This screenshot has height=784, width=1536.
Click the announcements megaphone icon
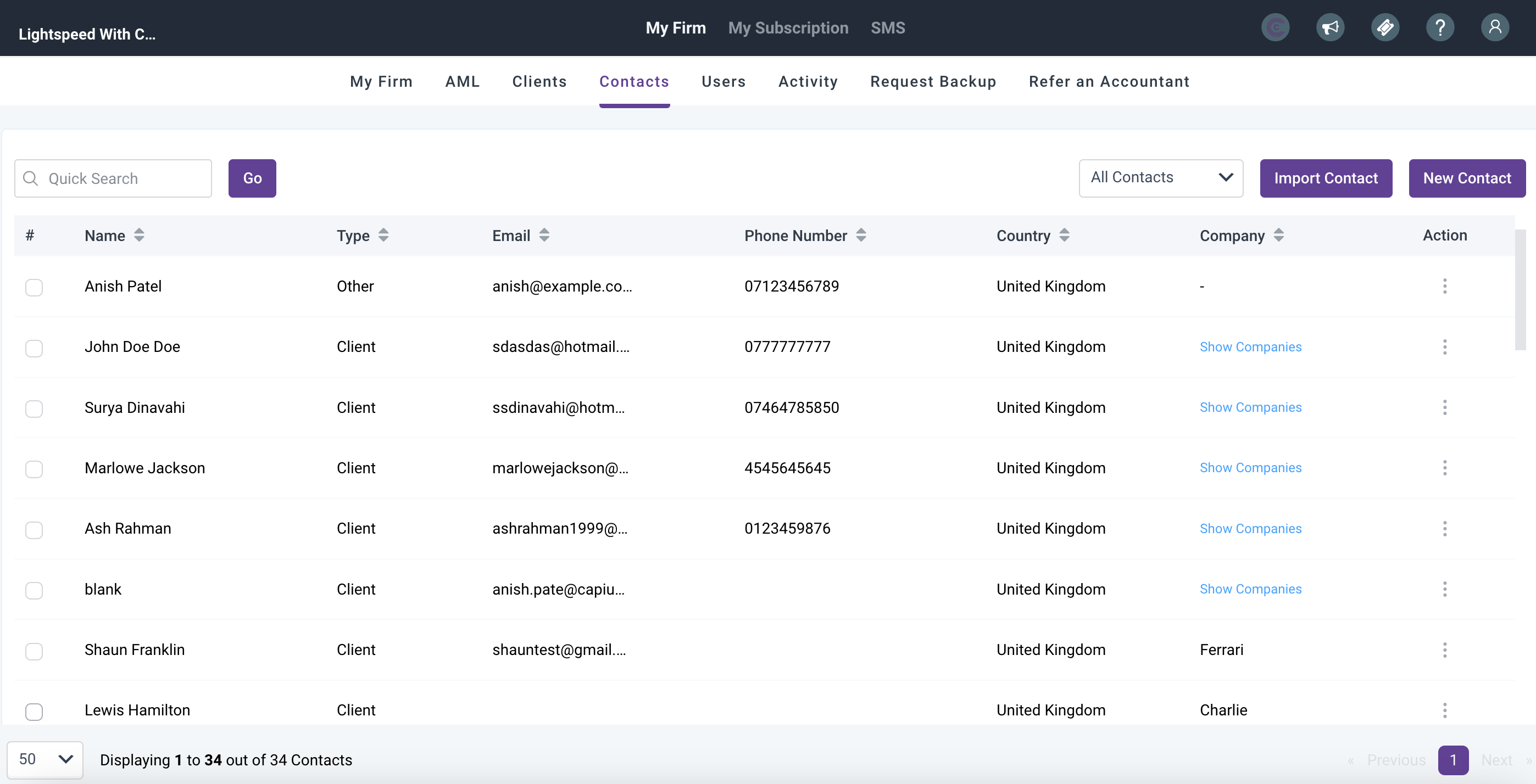(1329, 27)
